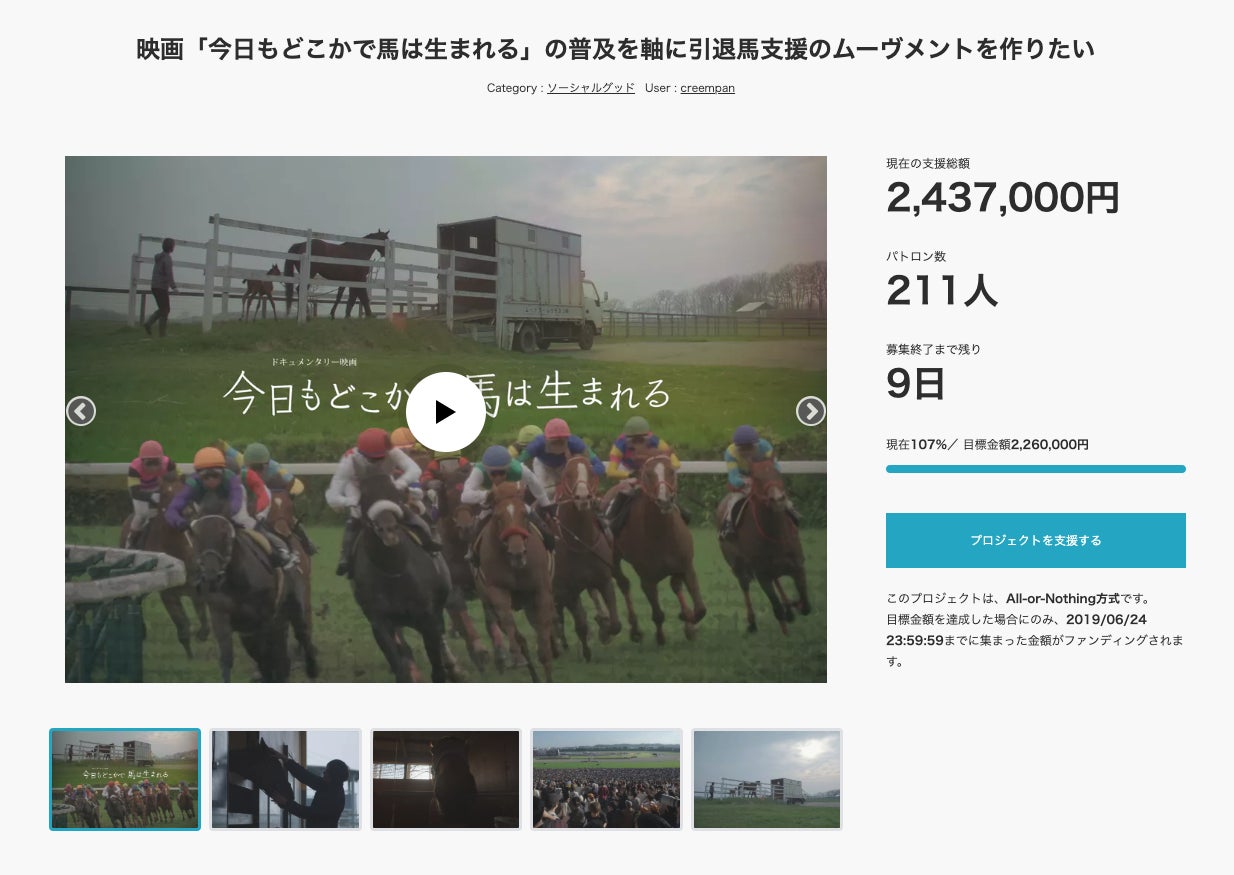The image size is (1234, 875).
Task: Click the 211人 patron count
Action: pyautogui.click(x=942, y=291)
